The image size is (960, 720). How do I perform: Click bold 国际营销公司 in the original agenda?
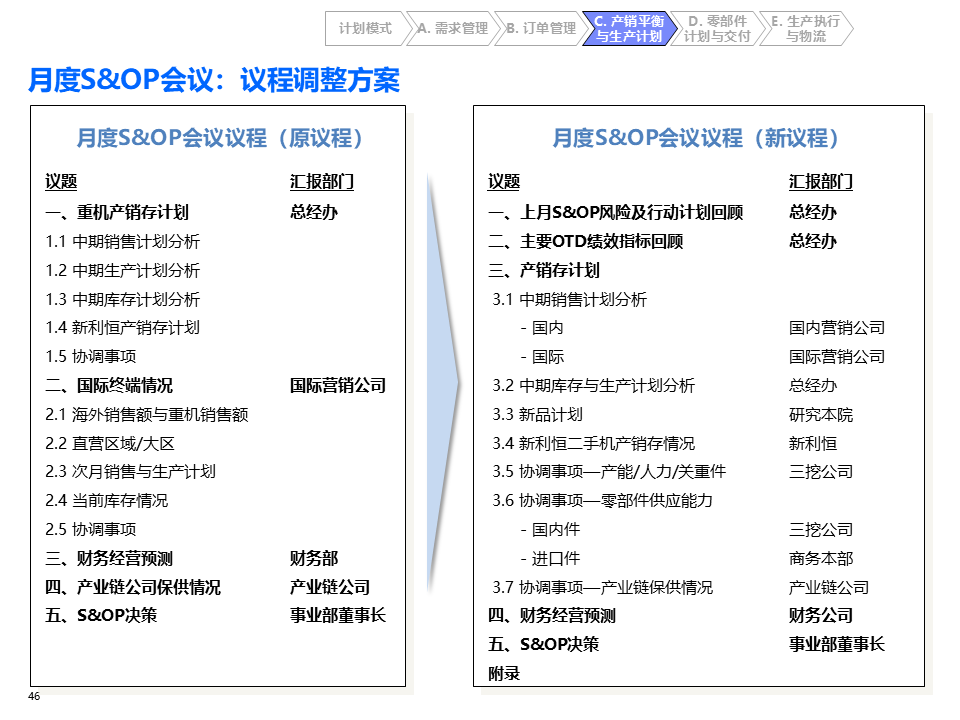pos(338,386)
